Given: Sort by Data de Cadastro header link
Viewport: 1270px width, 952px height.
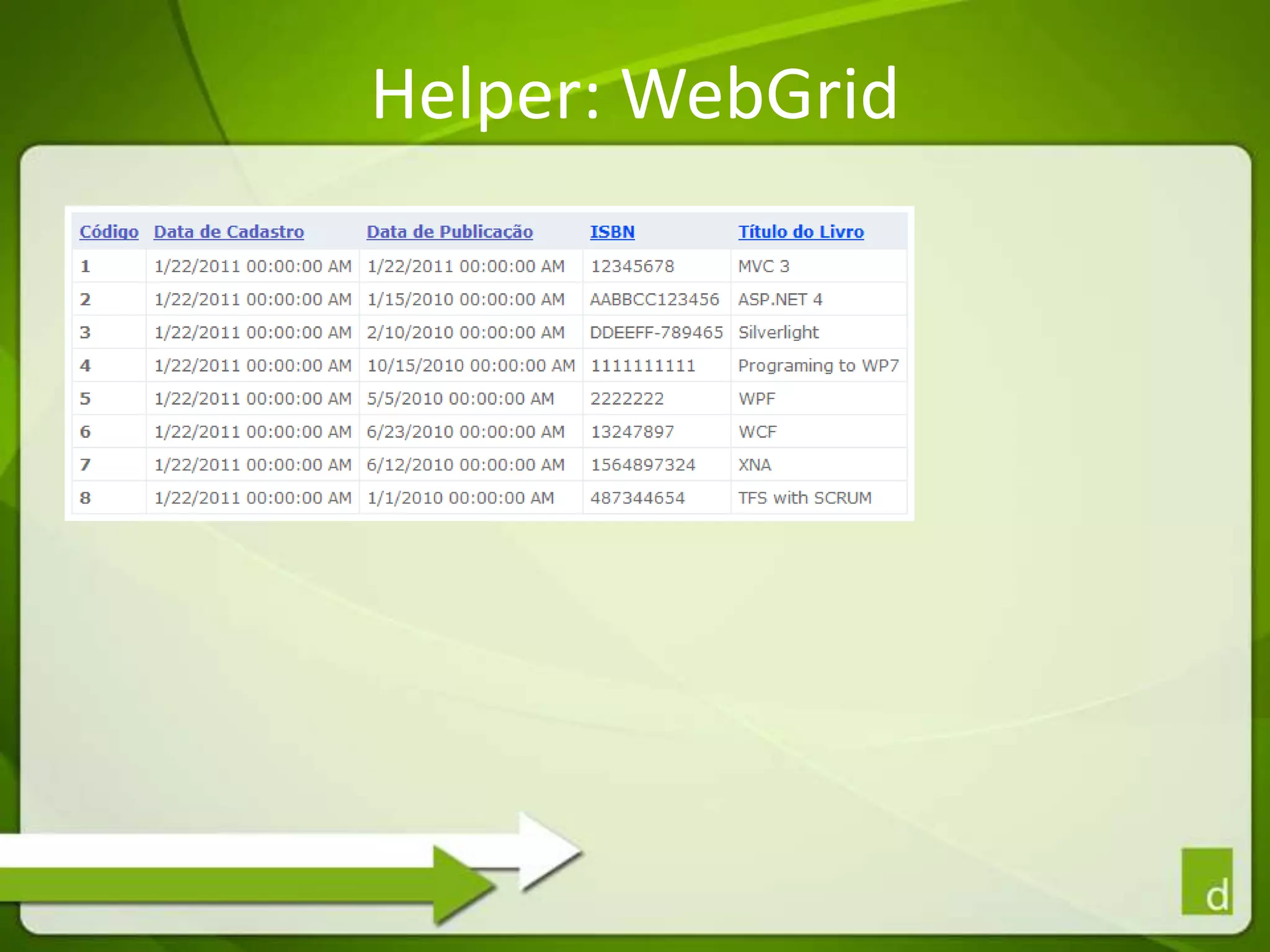Looking at the screenshot, I should (x=229, y=232).
